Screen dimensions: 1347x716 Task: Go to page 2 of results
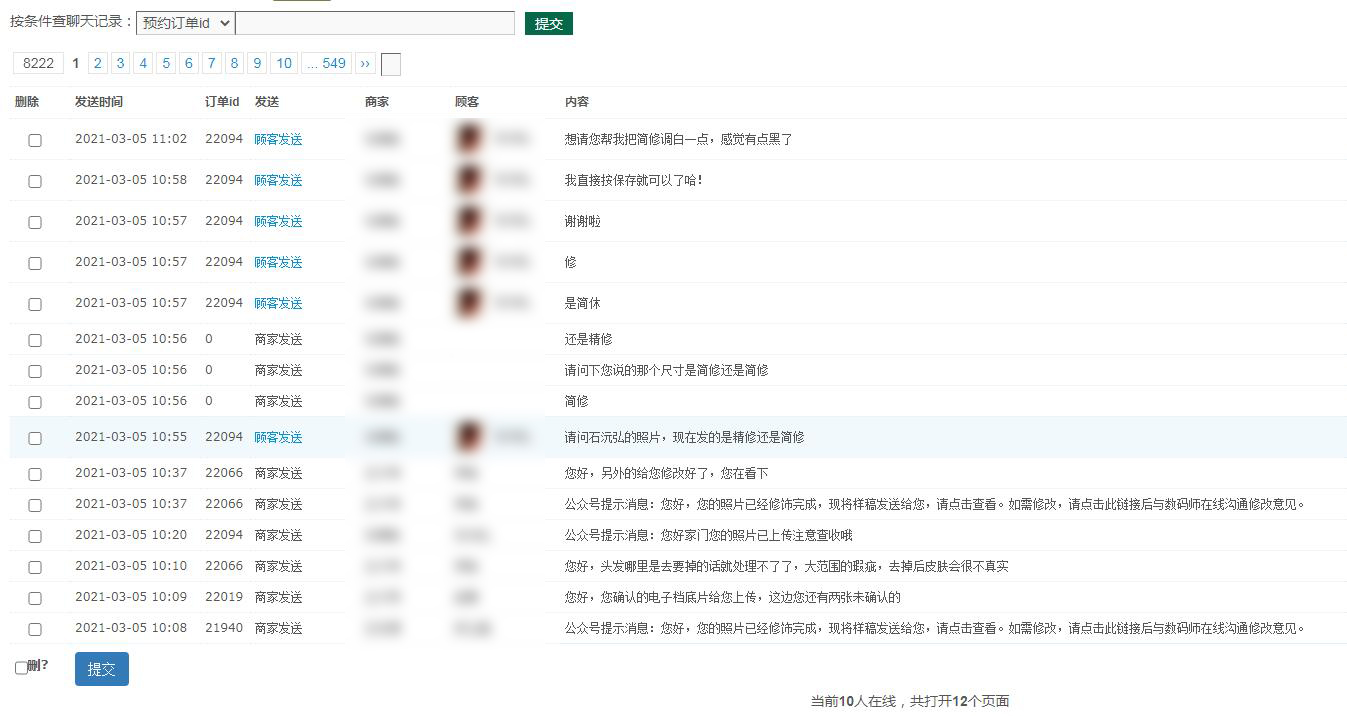click(x=97, y=64)
